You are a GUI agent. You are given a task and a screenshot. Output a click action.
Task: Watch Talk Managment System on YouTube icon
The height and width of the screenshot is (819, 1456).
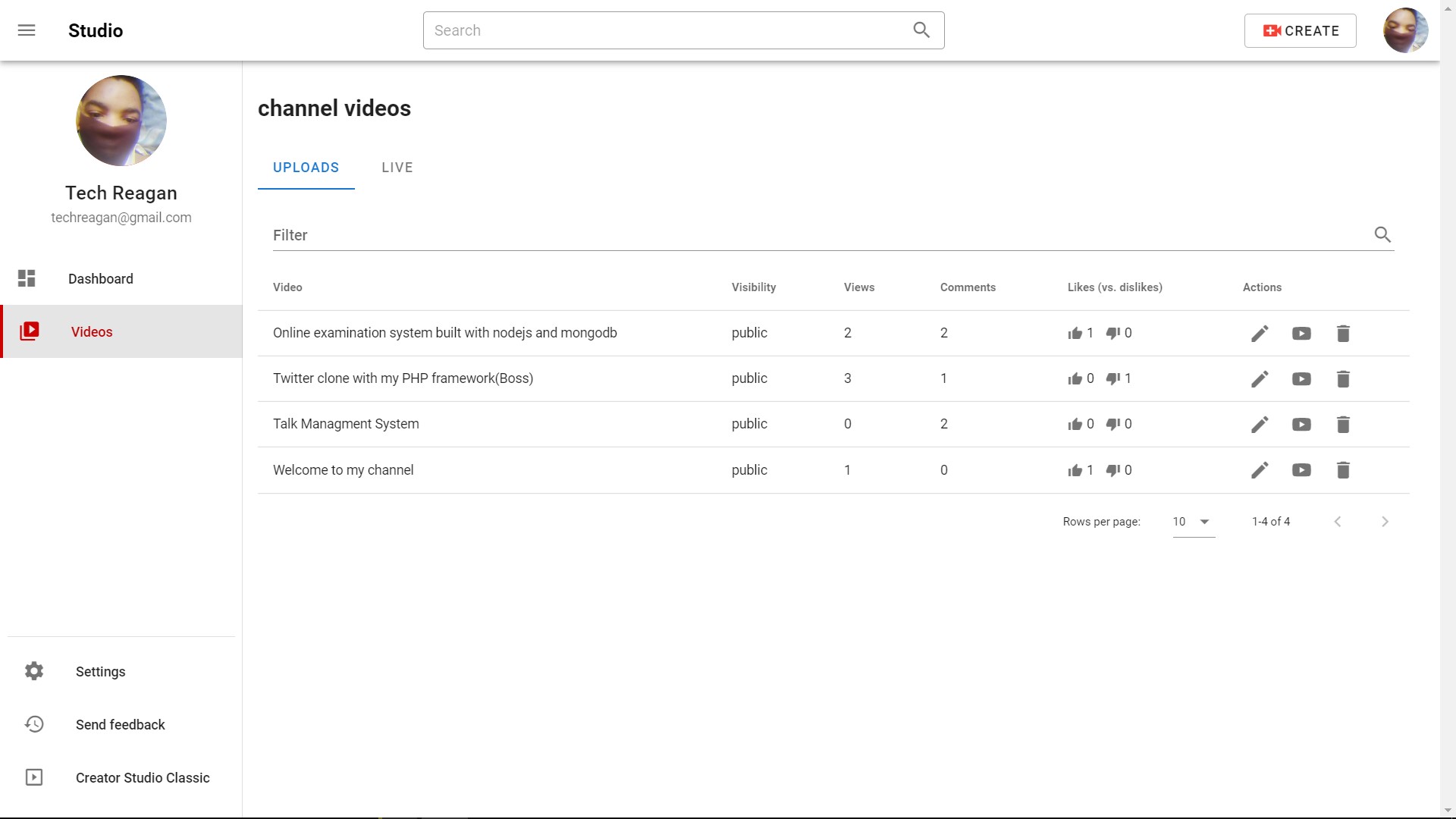coord(1301,425)
